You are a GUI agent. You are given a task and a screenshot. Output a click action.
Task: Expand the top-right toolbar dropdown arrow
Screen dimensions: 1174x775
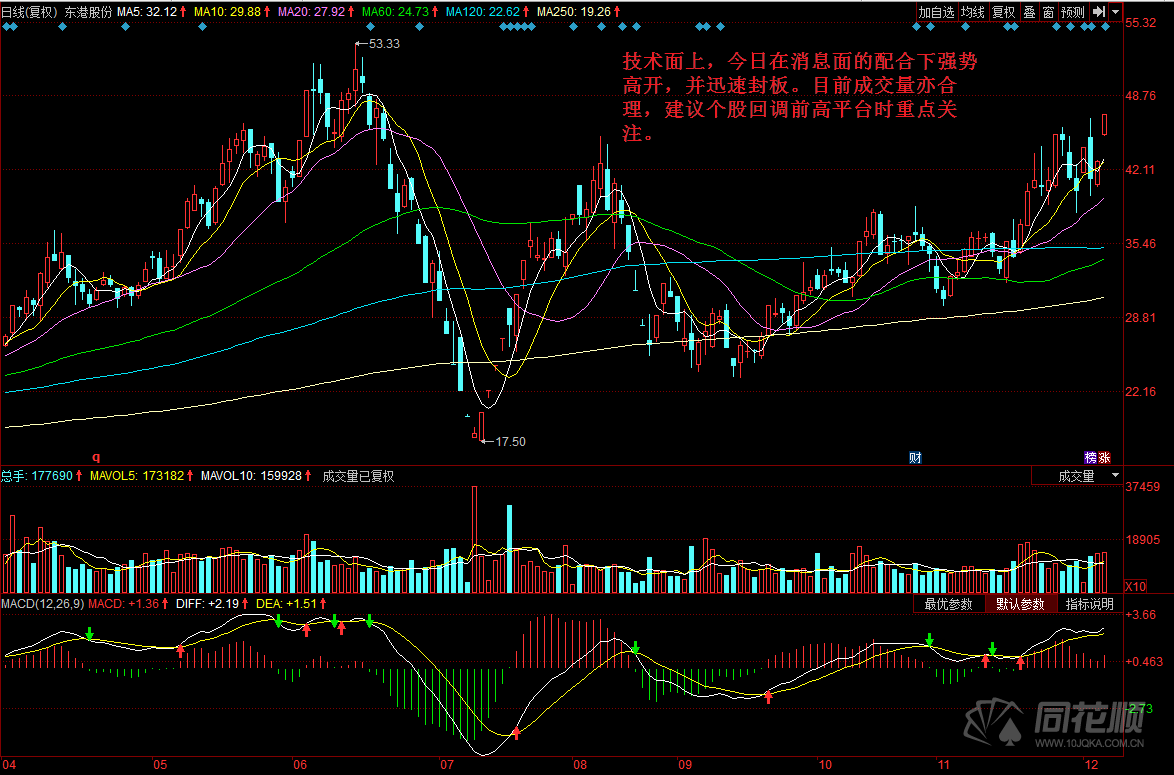coord(1115,12)
